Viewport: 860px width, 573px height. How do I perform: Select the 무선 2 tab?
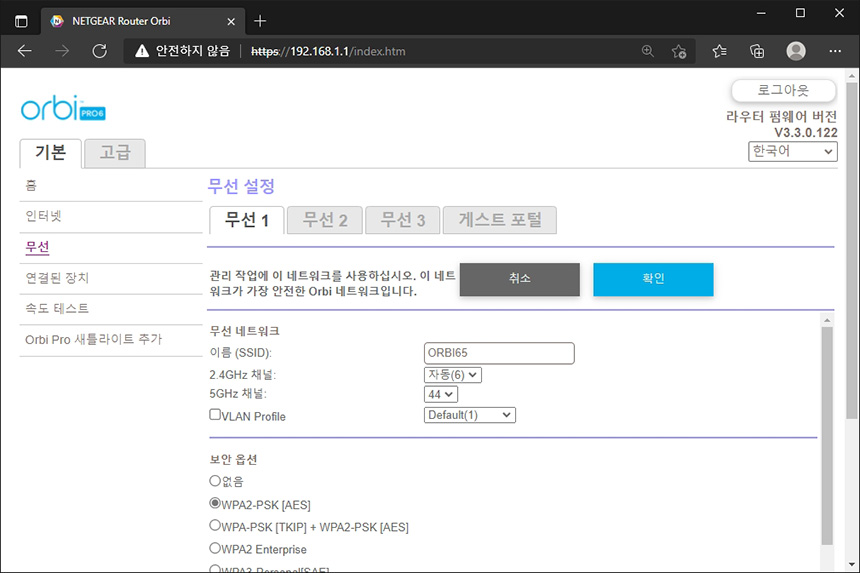[325, 220]
